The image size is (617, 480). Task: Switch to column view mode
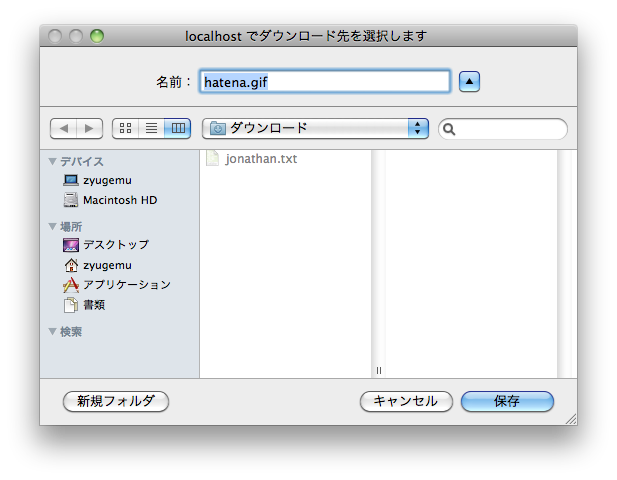177,128
